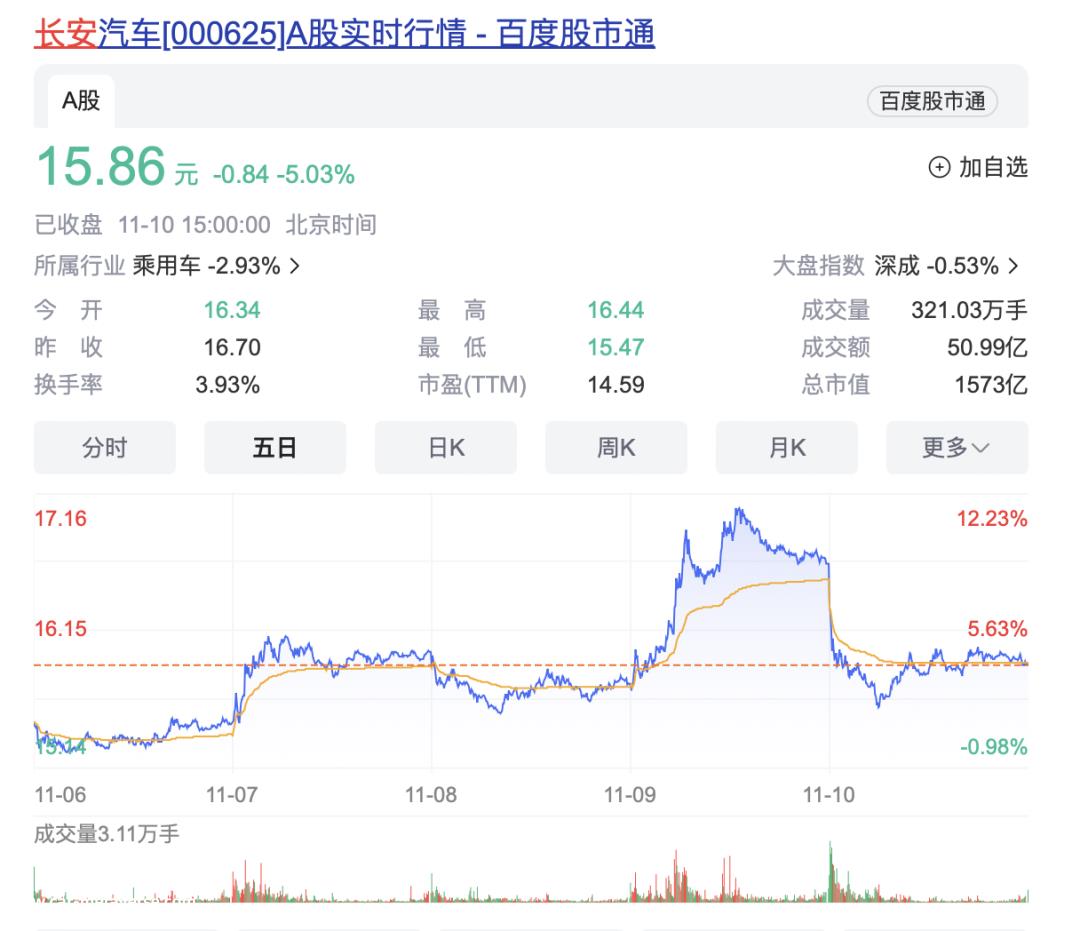Screen dimensions: 1080x931
Task: Click the 成交量3.11万手 volume label
Action: [x=107, y=834]
